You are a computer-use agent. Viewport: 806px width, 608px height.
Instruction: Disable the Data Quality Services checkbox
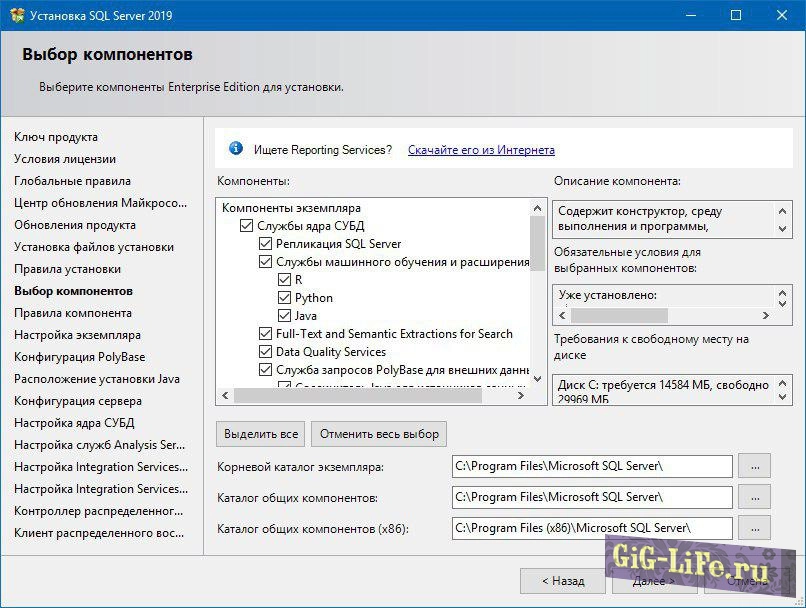265,352
